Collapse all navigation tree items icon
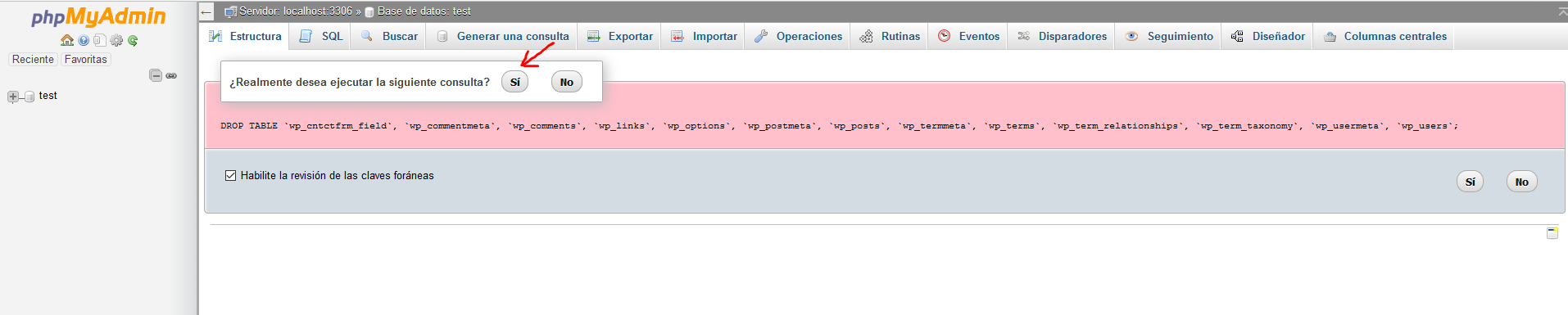 click(156, 75)
